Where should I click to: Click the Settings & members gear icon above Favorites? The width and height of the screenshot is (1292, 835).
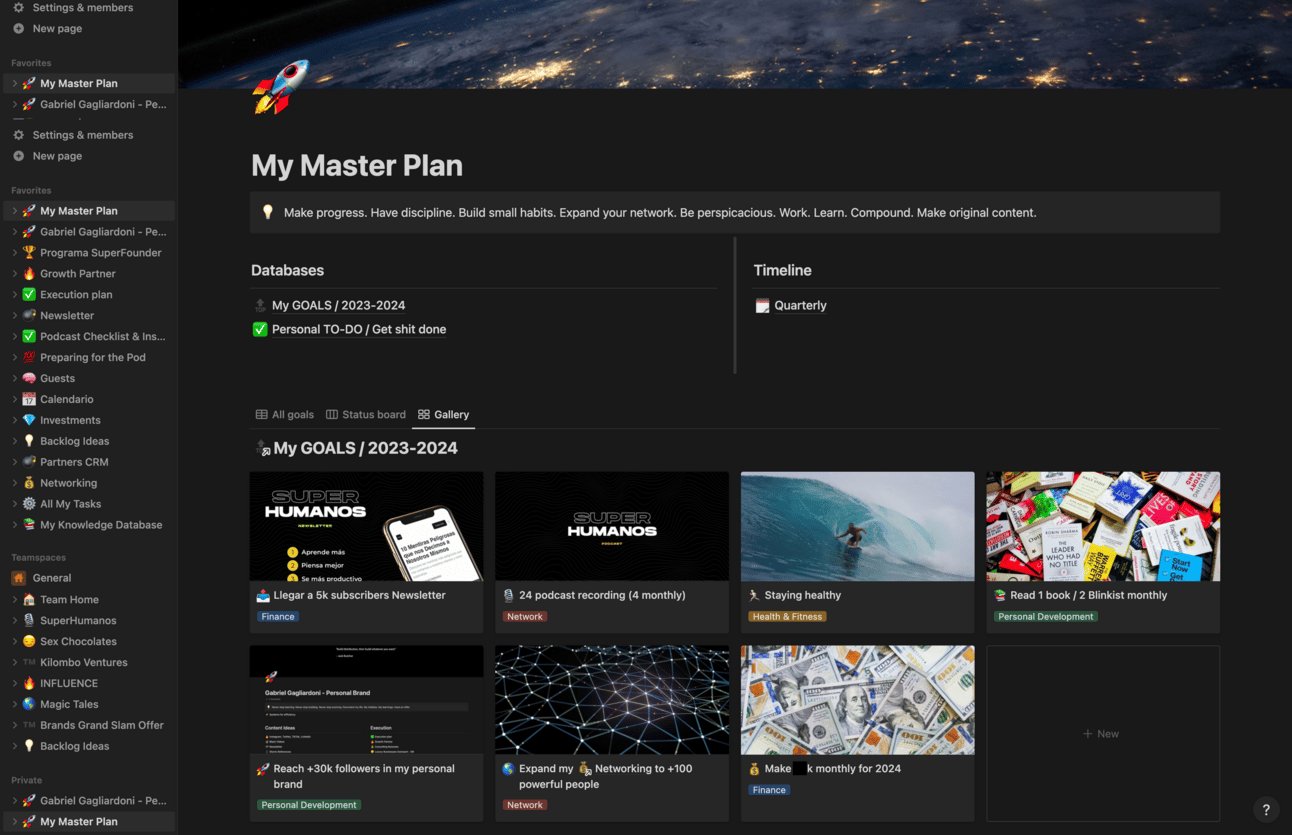pos(18,7)
